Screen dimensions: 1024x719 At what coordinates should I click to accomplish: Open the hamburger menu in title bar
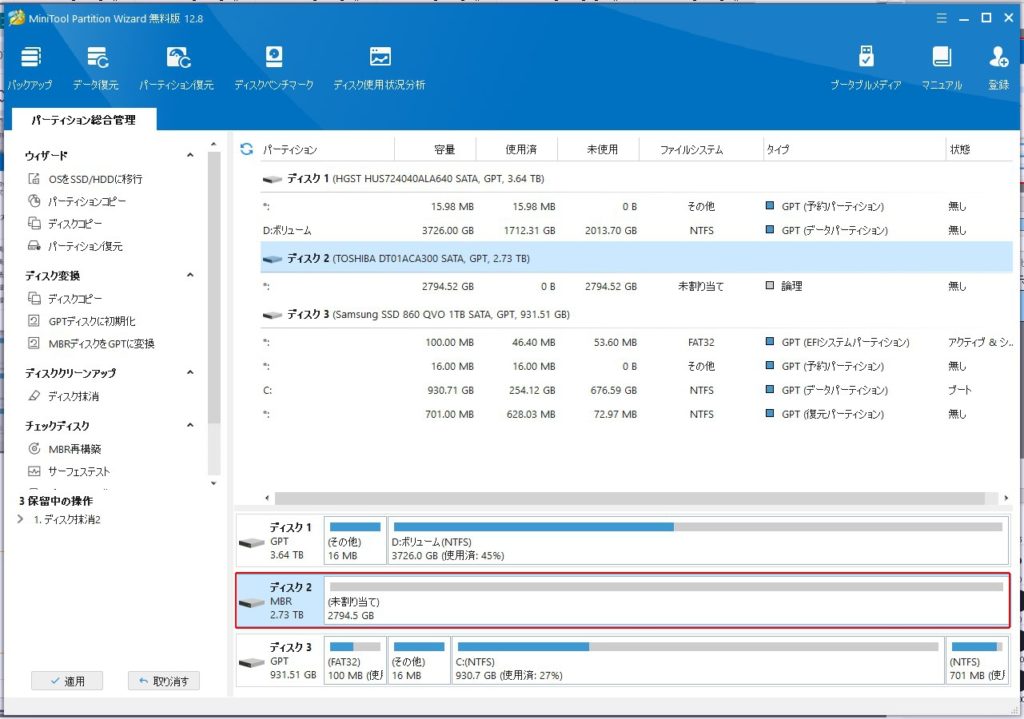[940, 18]
